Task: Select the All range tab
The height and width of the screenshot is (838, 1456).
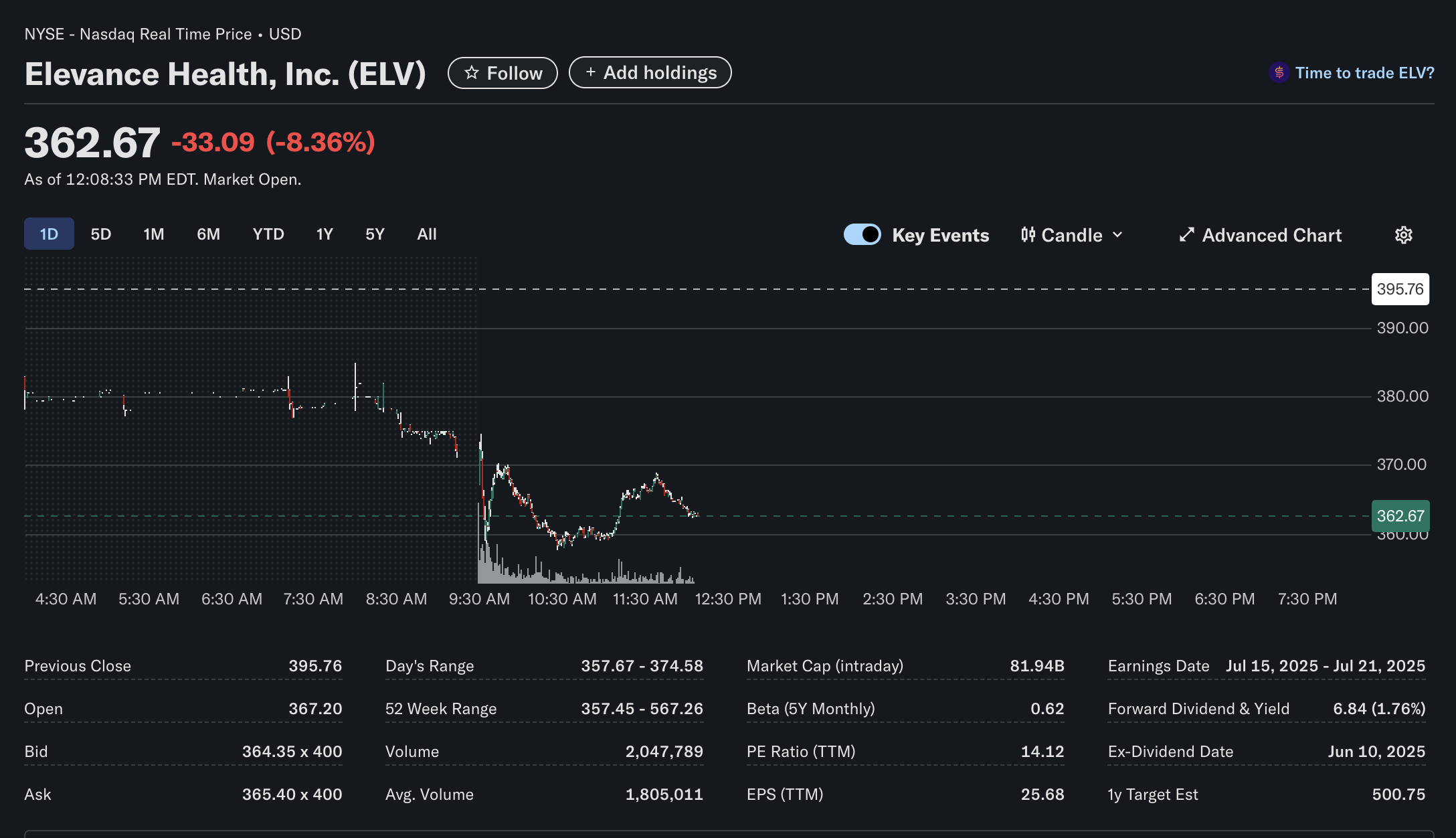Action: [x=427, y=234]
